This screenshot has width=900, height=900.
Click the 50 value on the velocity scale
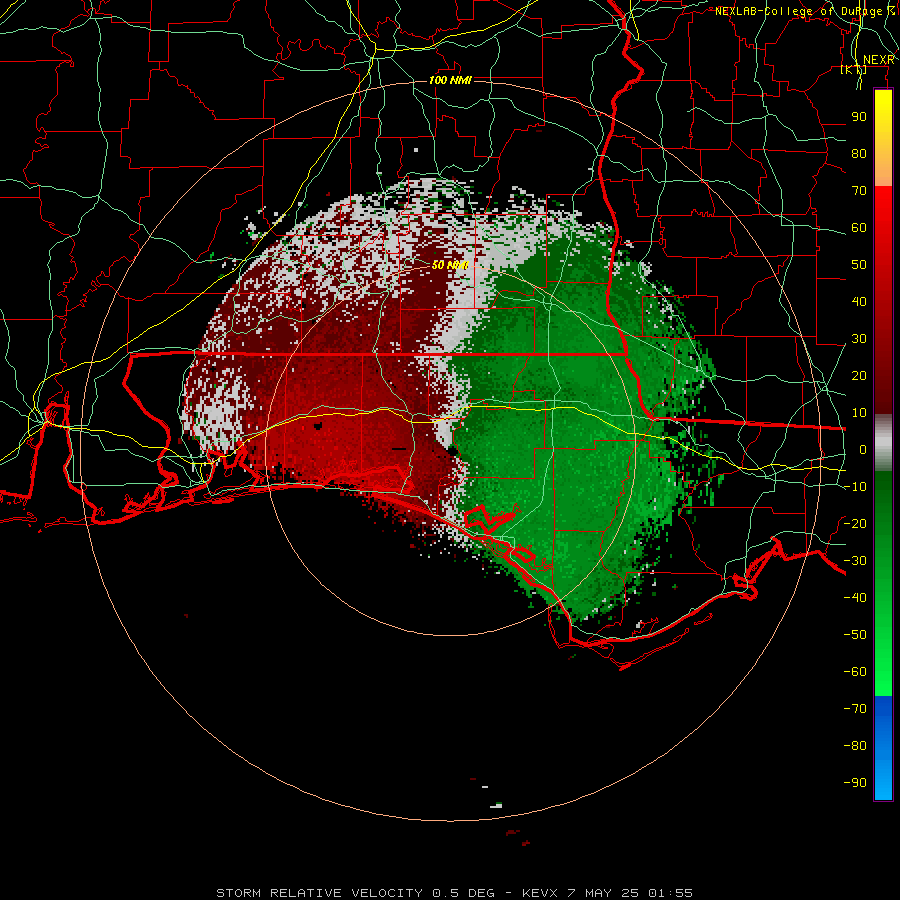[x=859, y=265]
